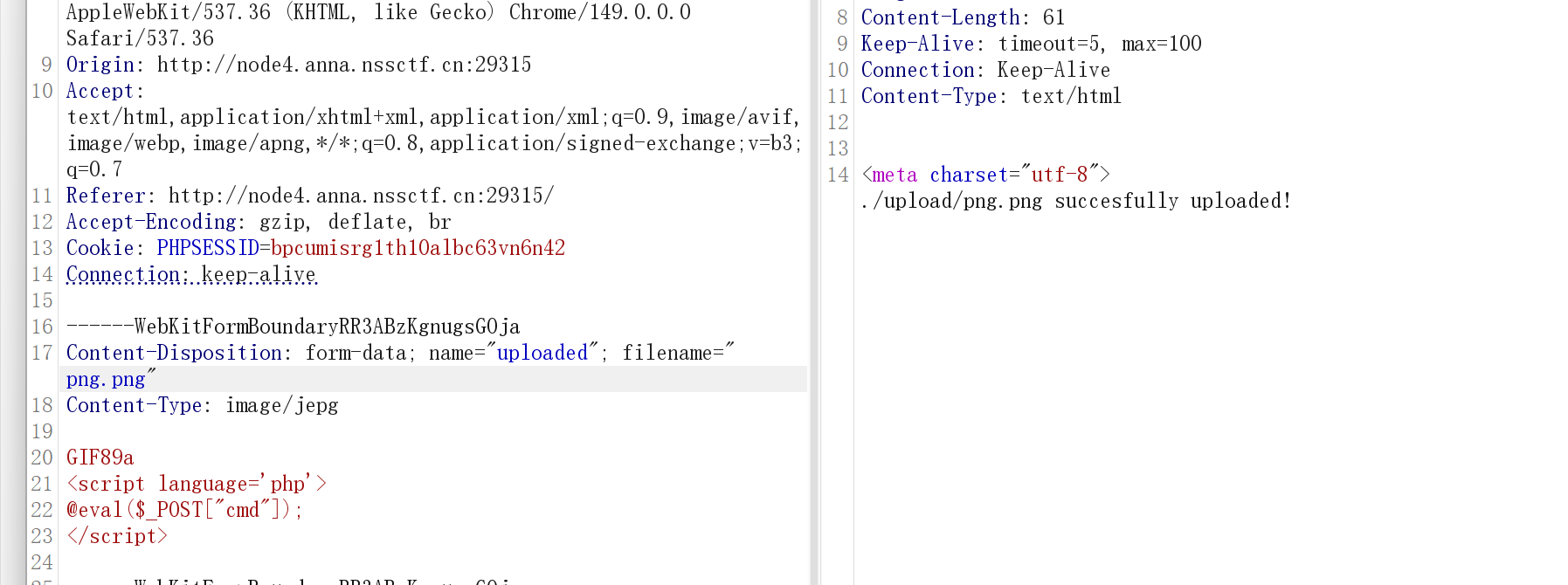Click the timeout=5, max=100 value
The width and height of the screenshot is (1568, 585).
1100,44
